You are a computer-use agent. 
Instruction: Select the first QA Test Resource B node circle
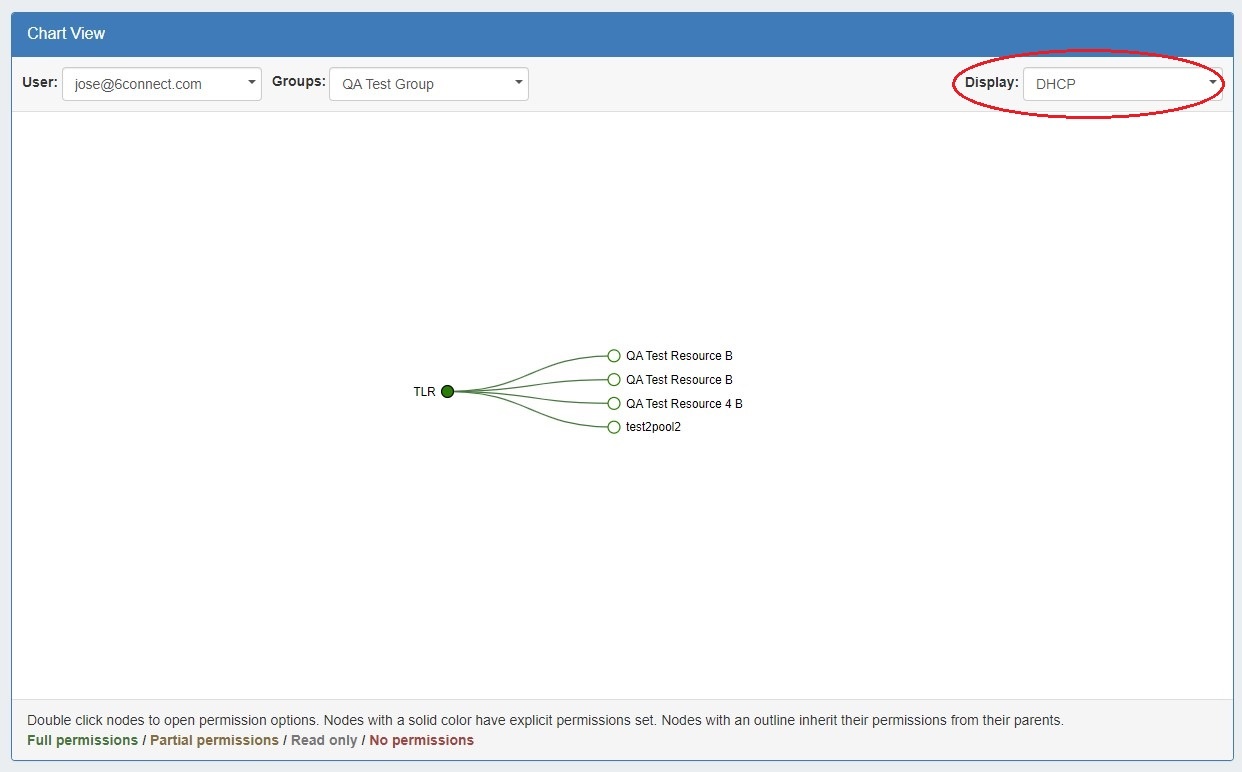(x=614, y=356)
